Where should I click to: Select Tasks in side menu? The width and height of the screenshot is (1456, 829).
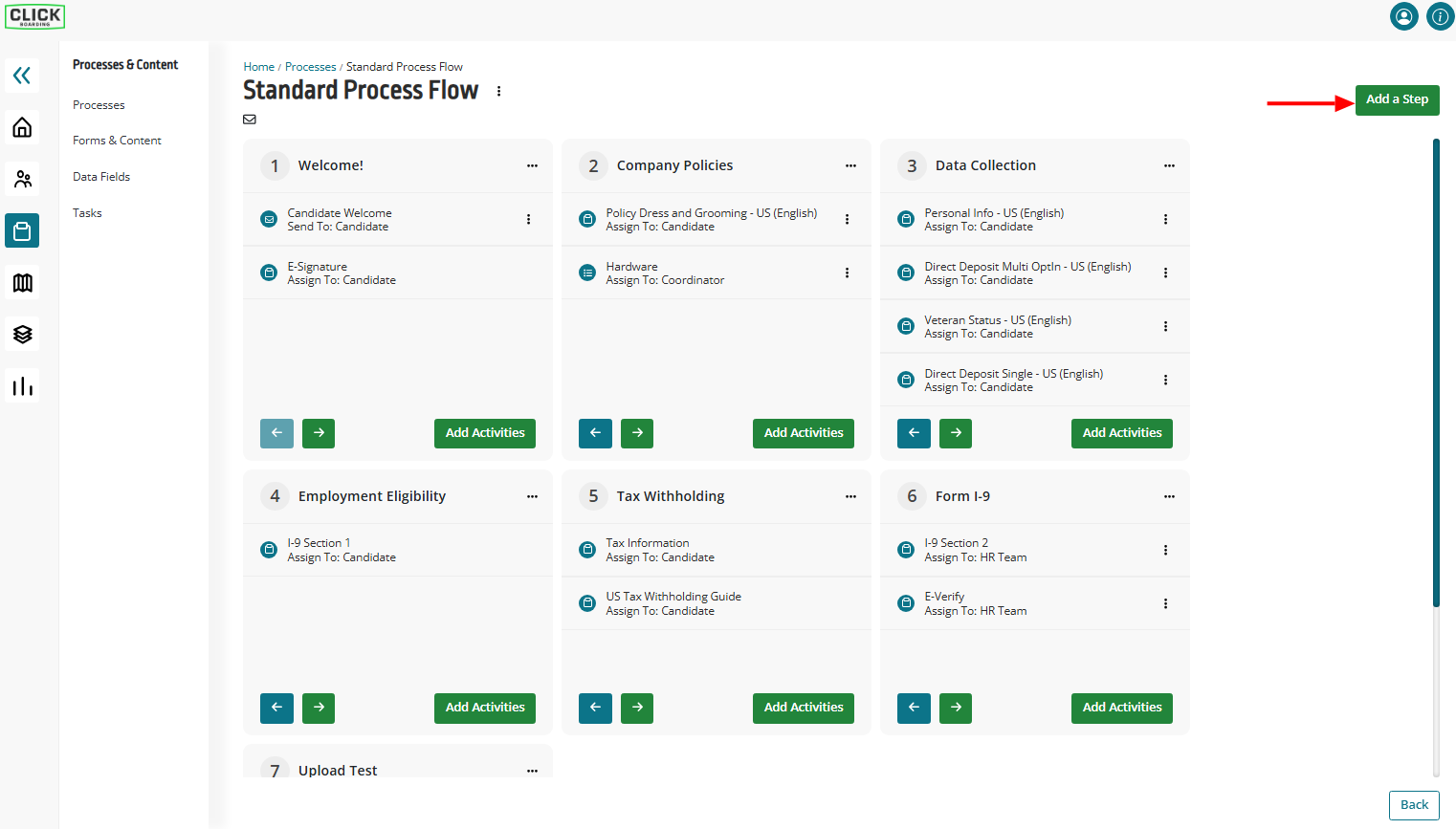87,213
